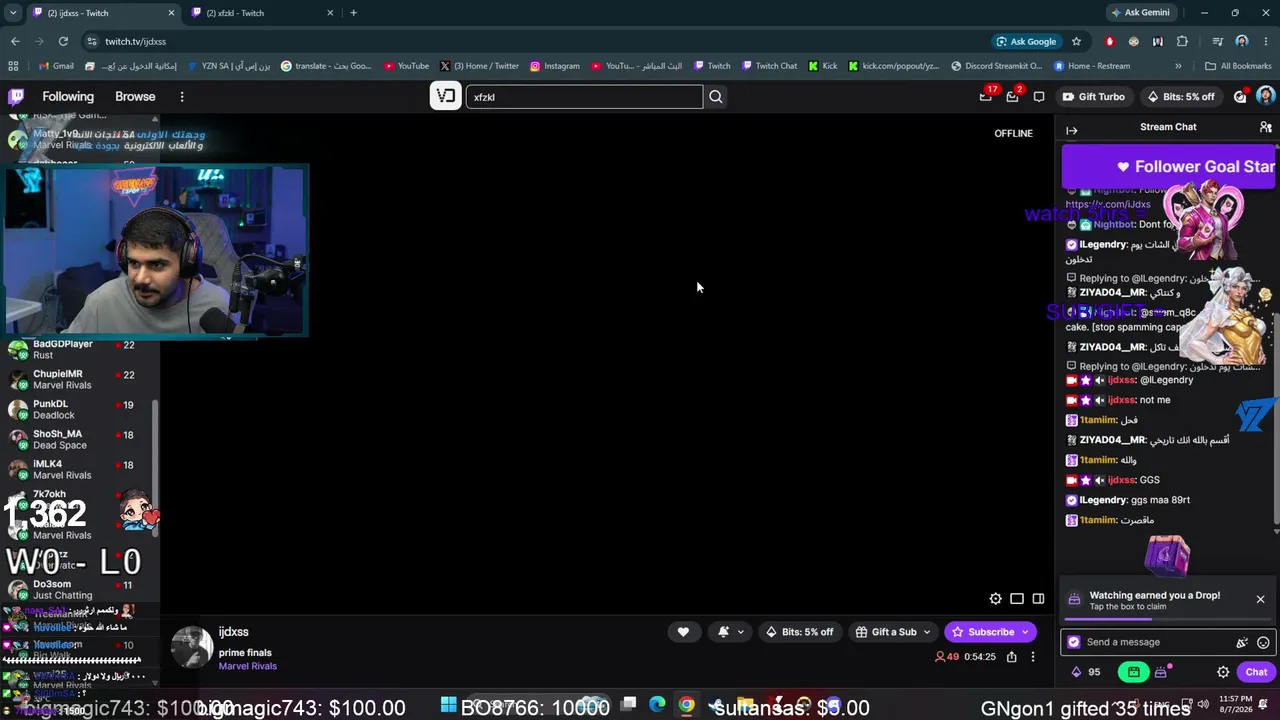Toggle theatre mode on the player
The width and height of the screenshot is (1280, 720).
pyautogui.click(x=1017, y=599)
